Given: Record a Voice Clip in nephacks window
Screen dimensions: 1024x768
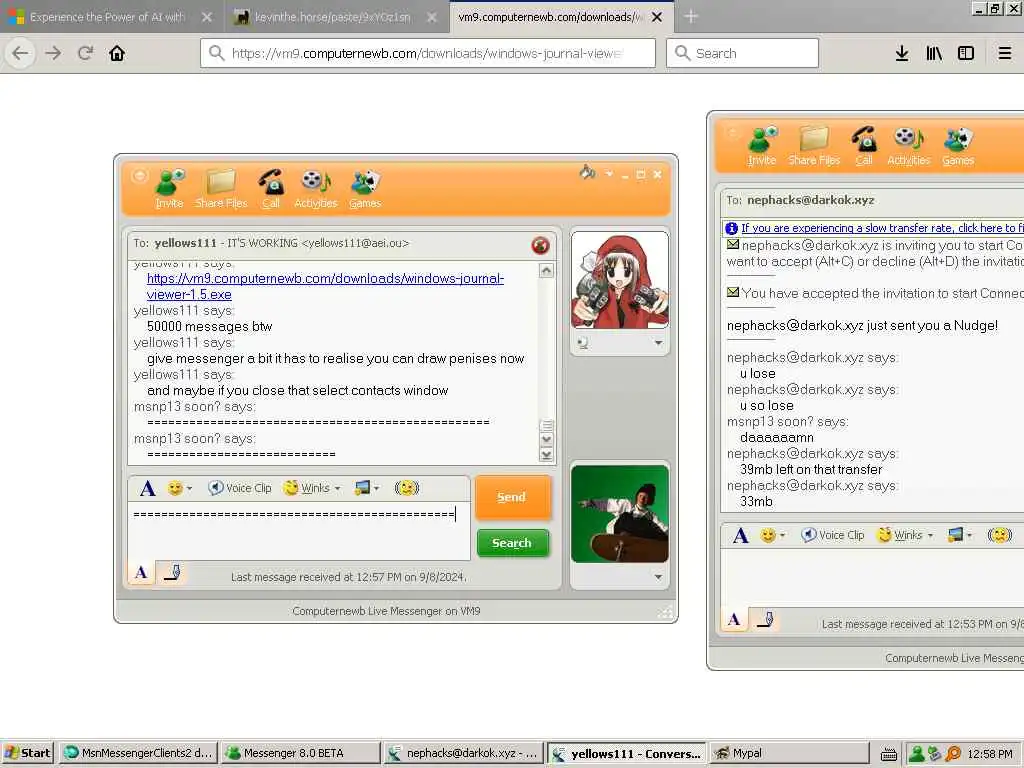Looking at the screenshot, I should click(832, 536).
